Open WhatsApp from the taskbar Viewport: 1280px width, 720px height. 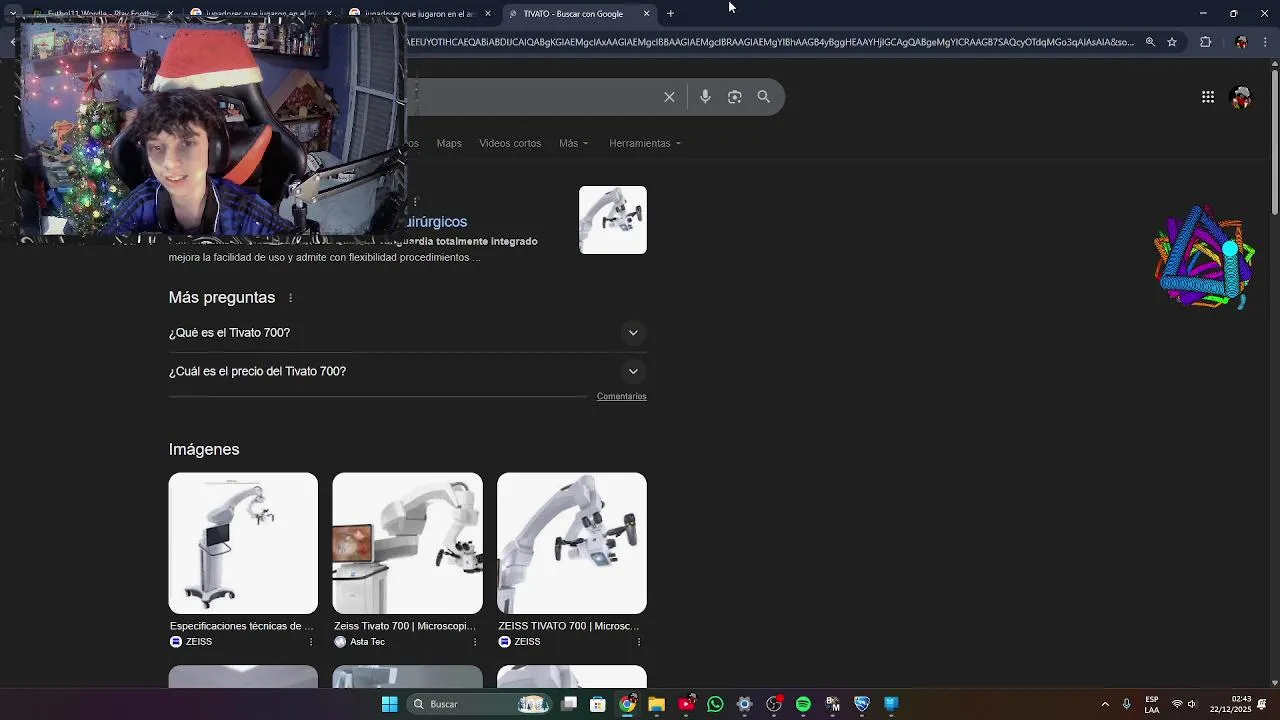[x=715, y=704]
